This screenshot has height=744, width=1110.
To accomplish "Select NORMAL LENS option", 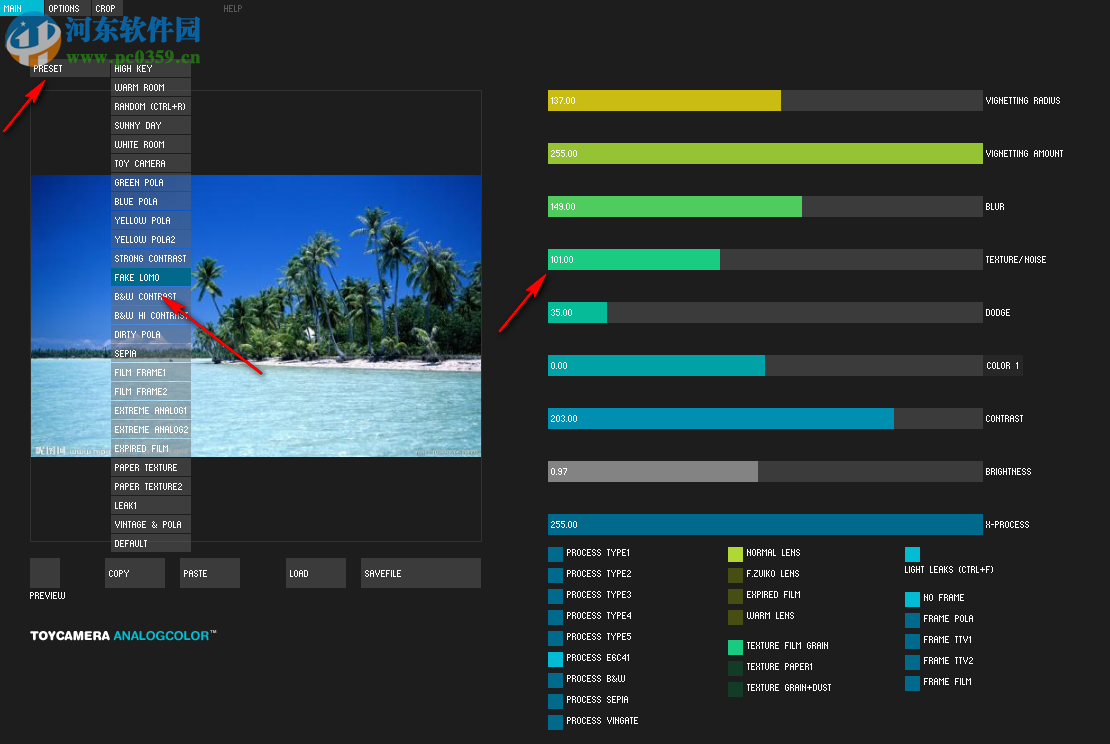I will 736,554.
